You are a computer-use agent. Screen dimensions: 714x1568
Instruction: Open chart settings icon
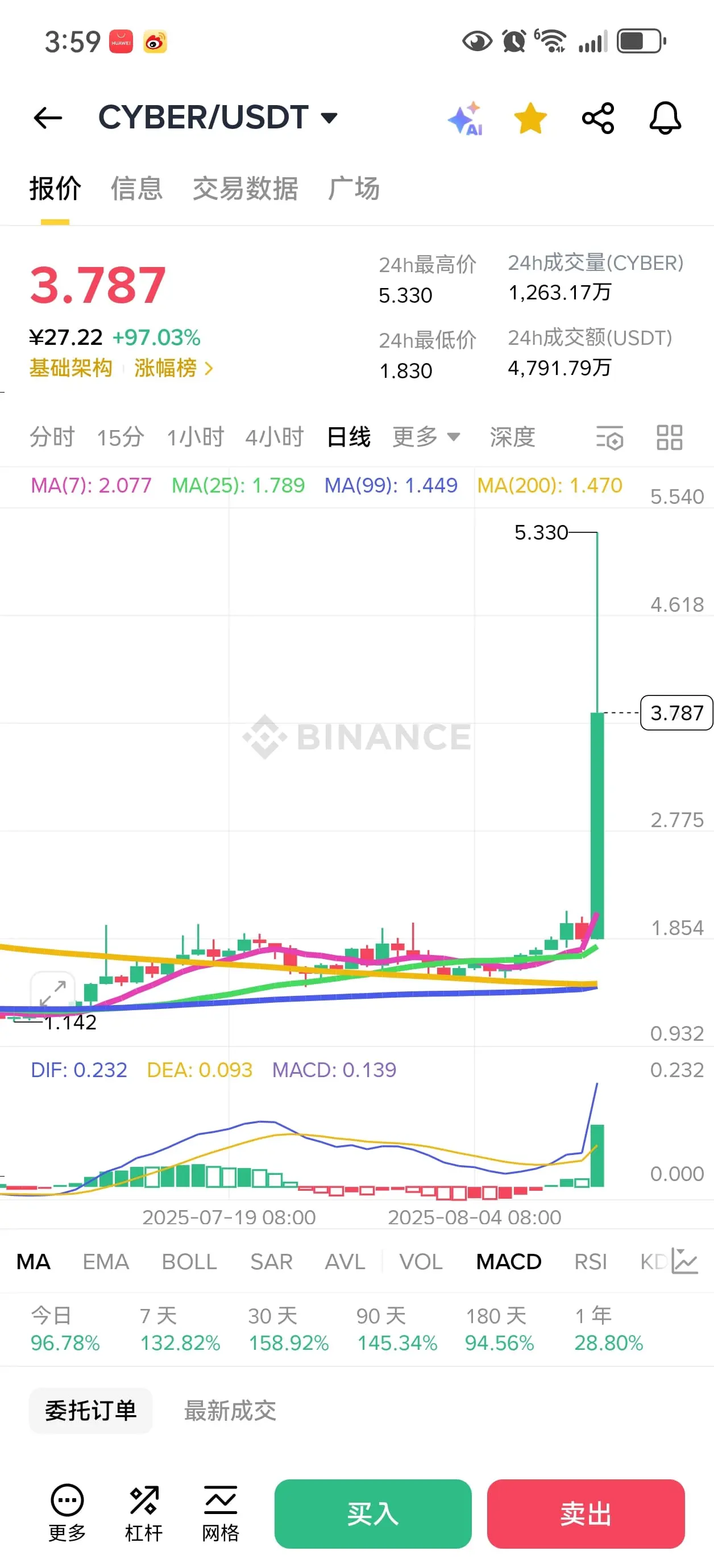click(609, 437)
